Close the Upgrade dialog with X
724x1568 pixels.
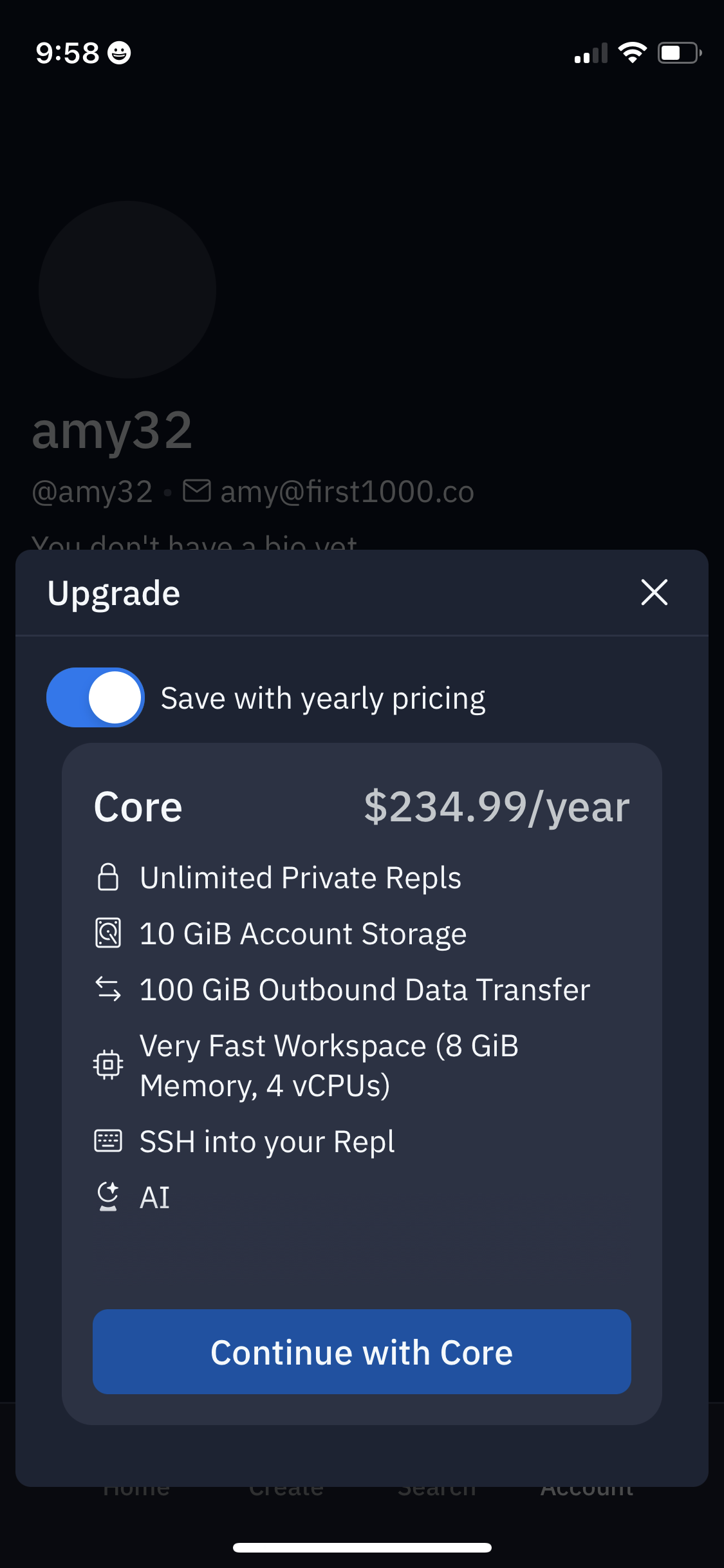pyautogui.click(x=654, y=592)
